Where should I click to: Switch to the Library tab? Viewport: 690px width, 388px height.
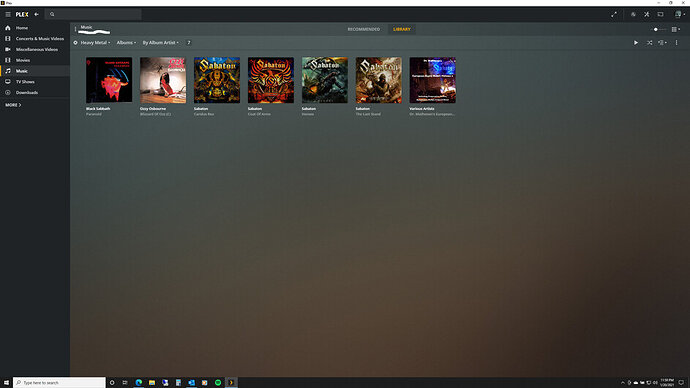click(x=402, y=29)
